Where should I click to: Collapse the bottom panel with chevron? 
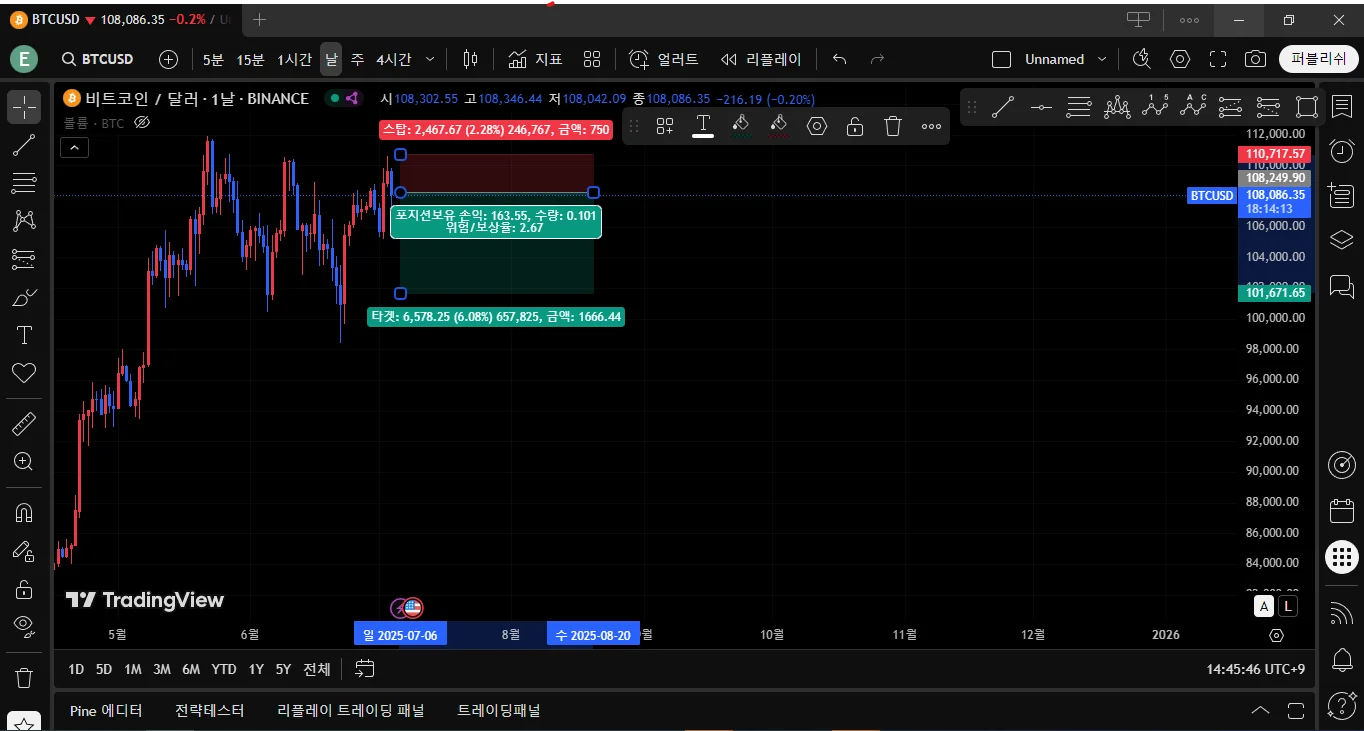click(x=1260, y=711)
